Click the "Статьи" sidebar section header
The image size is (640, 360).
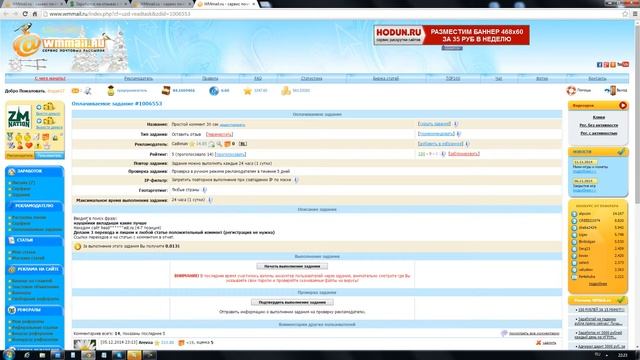click(34, 240)
